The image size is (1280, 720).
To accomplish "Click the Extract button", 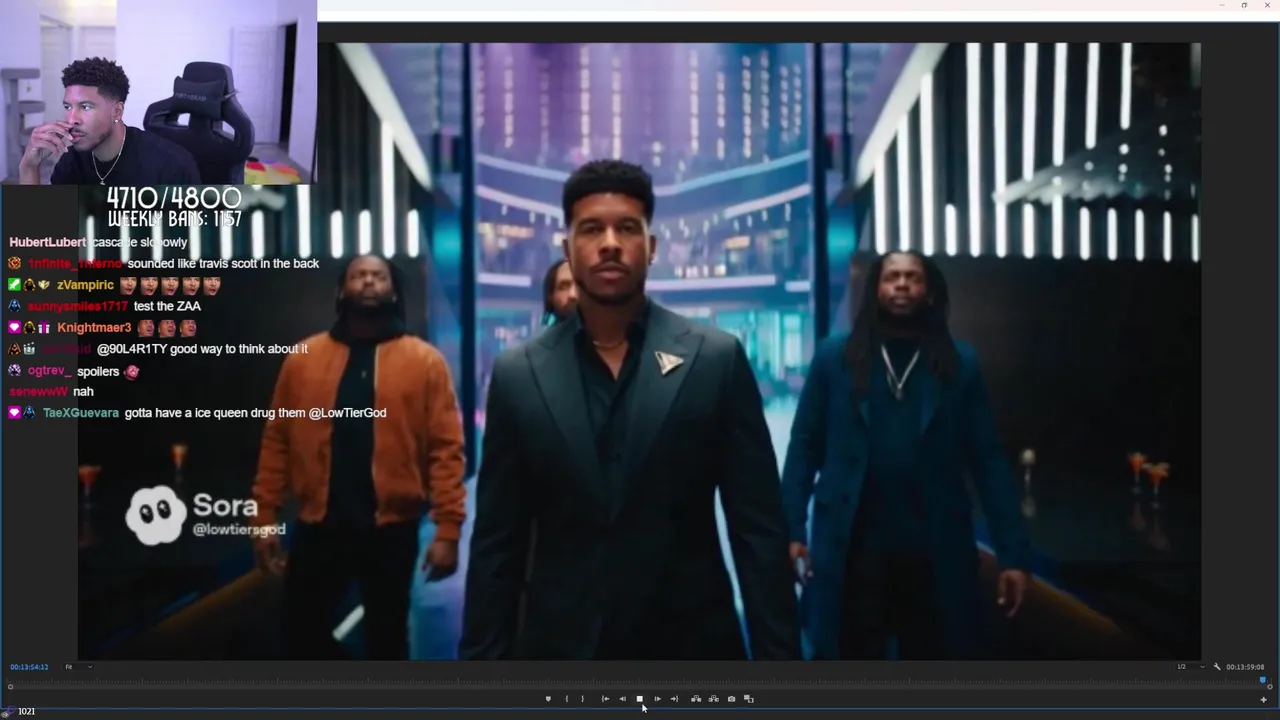I will coord(713,699).
